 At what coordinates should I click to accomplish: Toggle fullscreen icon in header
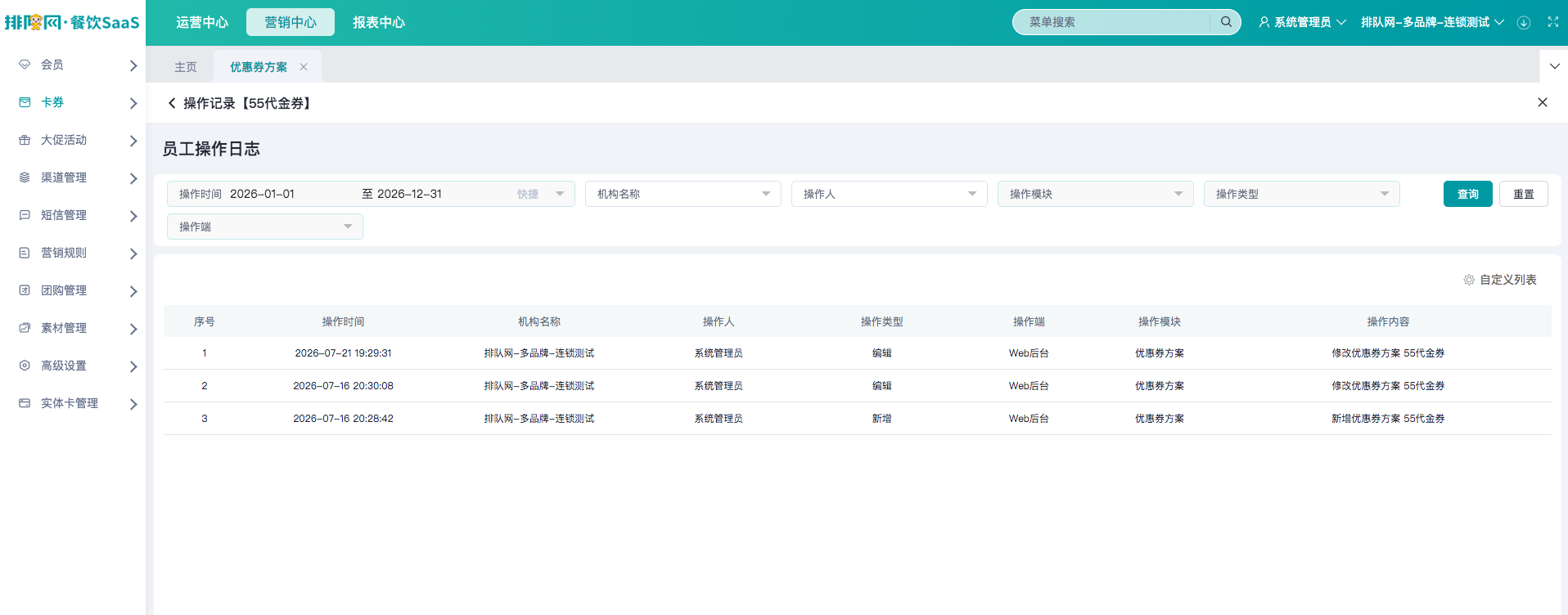click(x=1553, y=22)
